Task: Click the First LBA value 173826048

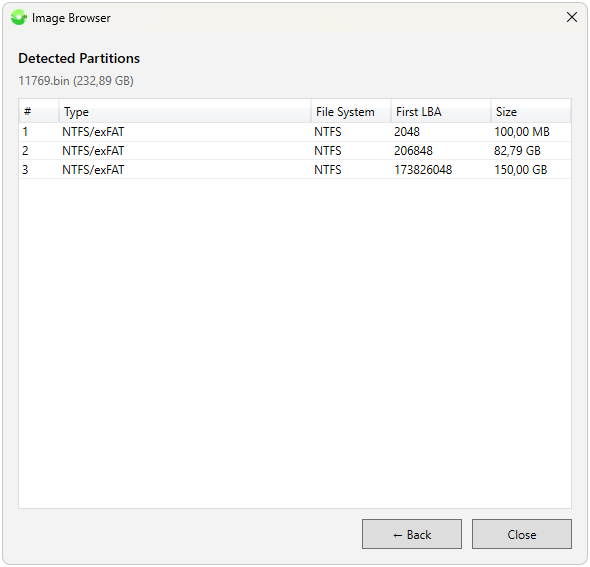Action: [423, 169]
